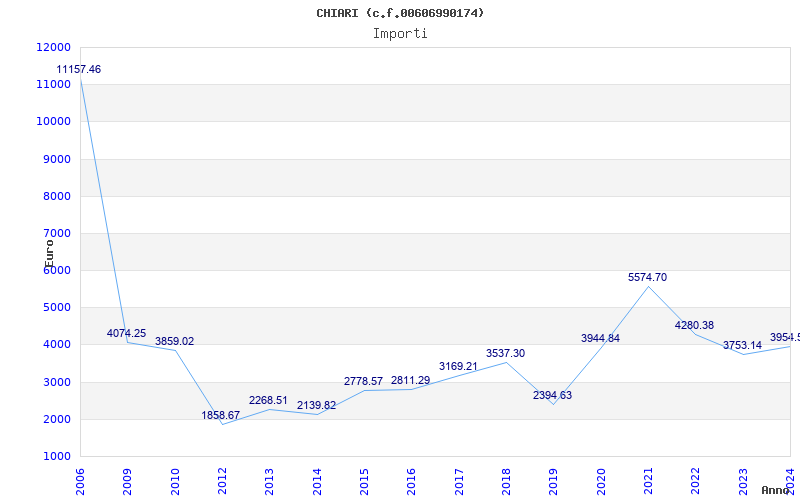Click x-axis year label 2006
The height and width of the screenshot is (500, 800).
coord(80,482)
